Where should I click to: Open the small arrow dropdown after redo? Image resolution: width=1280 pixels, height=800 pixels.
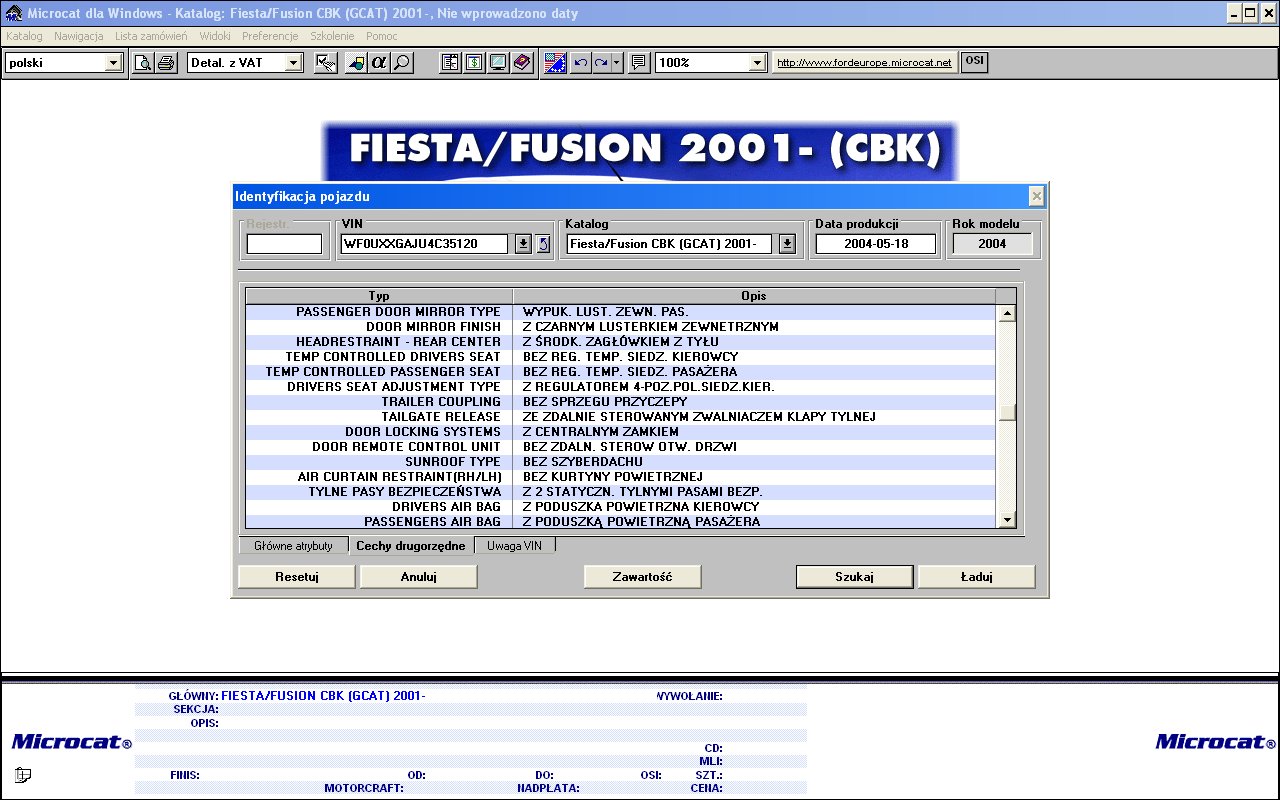click(617, 62)
